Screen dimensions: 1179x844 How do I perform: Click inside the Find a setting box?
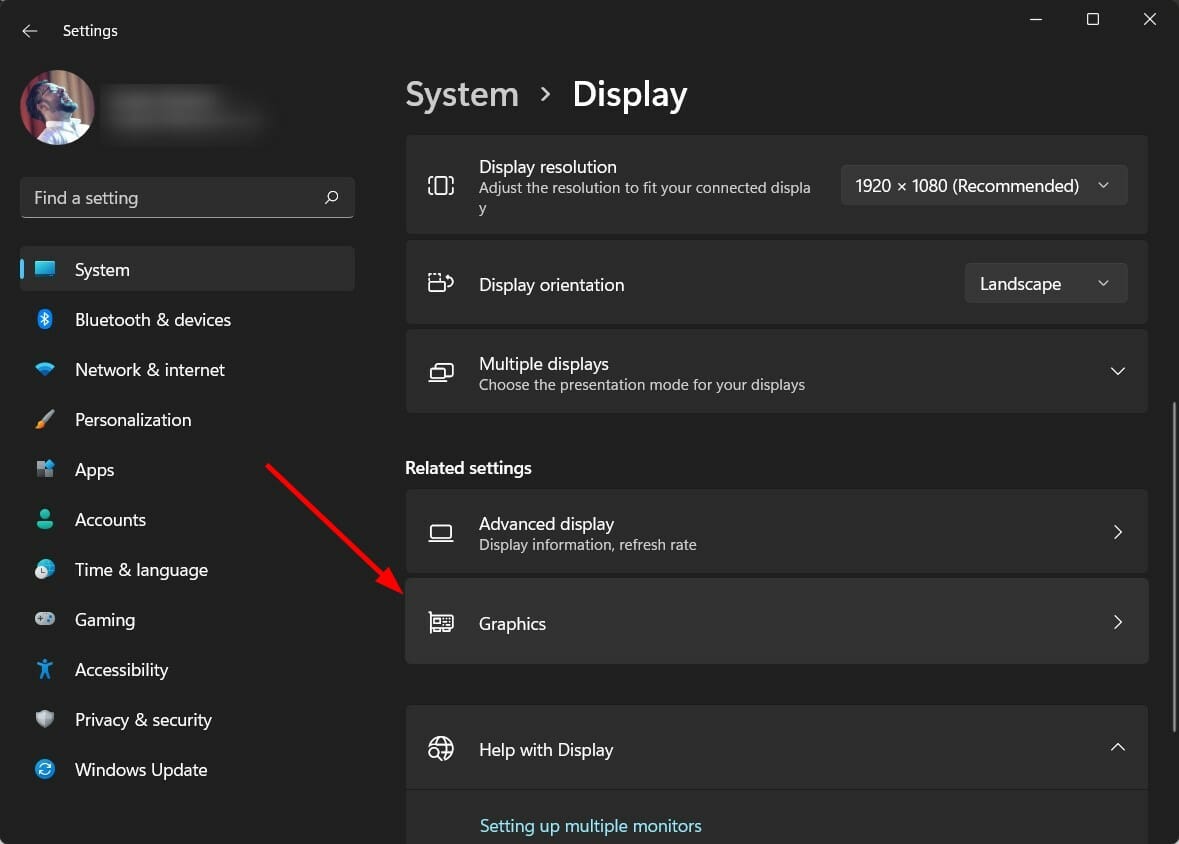pyautogui.click(x=187, y=197)
